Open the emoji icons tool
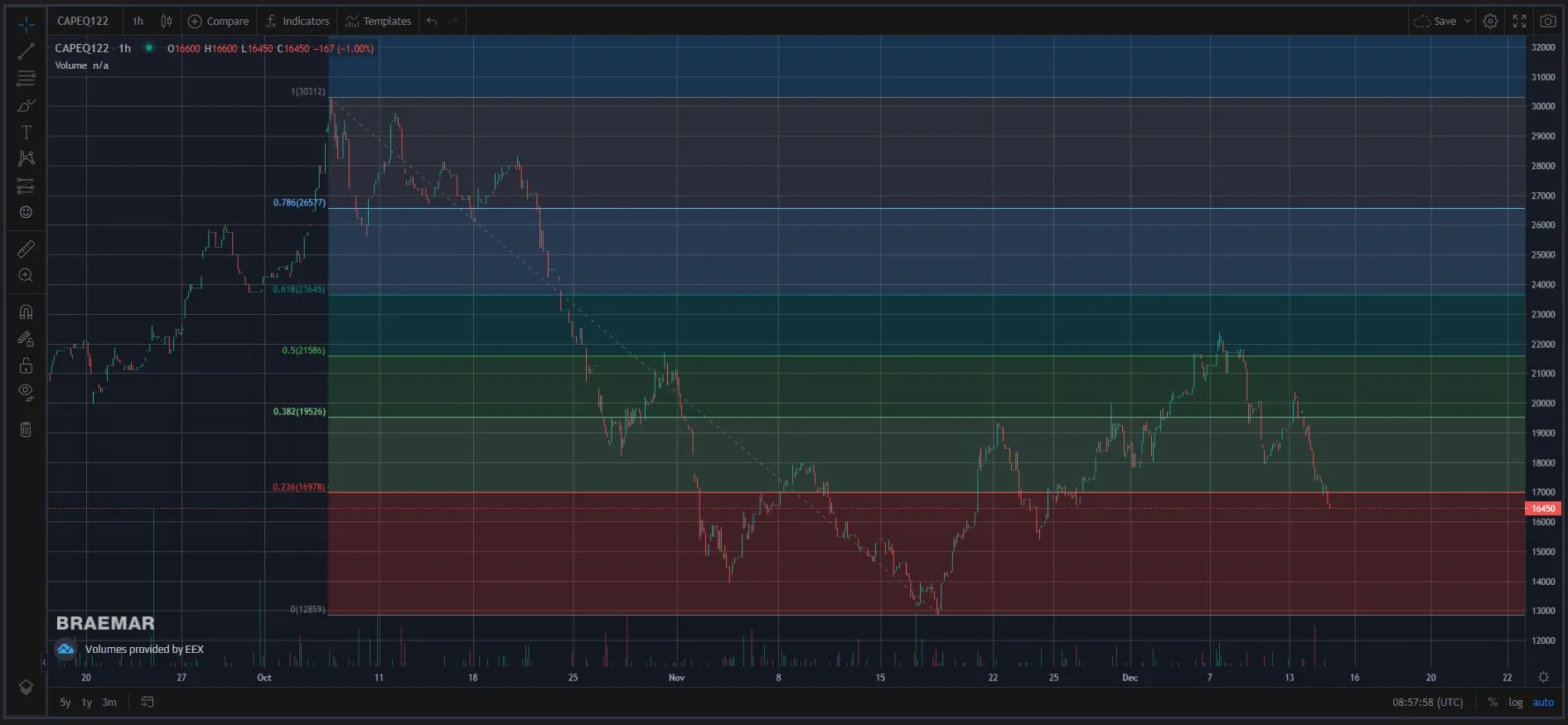This screenshot has height=725, width=1568. tap(26, 212)
